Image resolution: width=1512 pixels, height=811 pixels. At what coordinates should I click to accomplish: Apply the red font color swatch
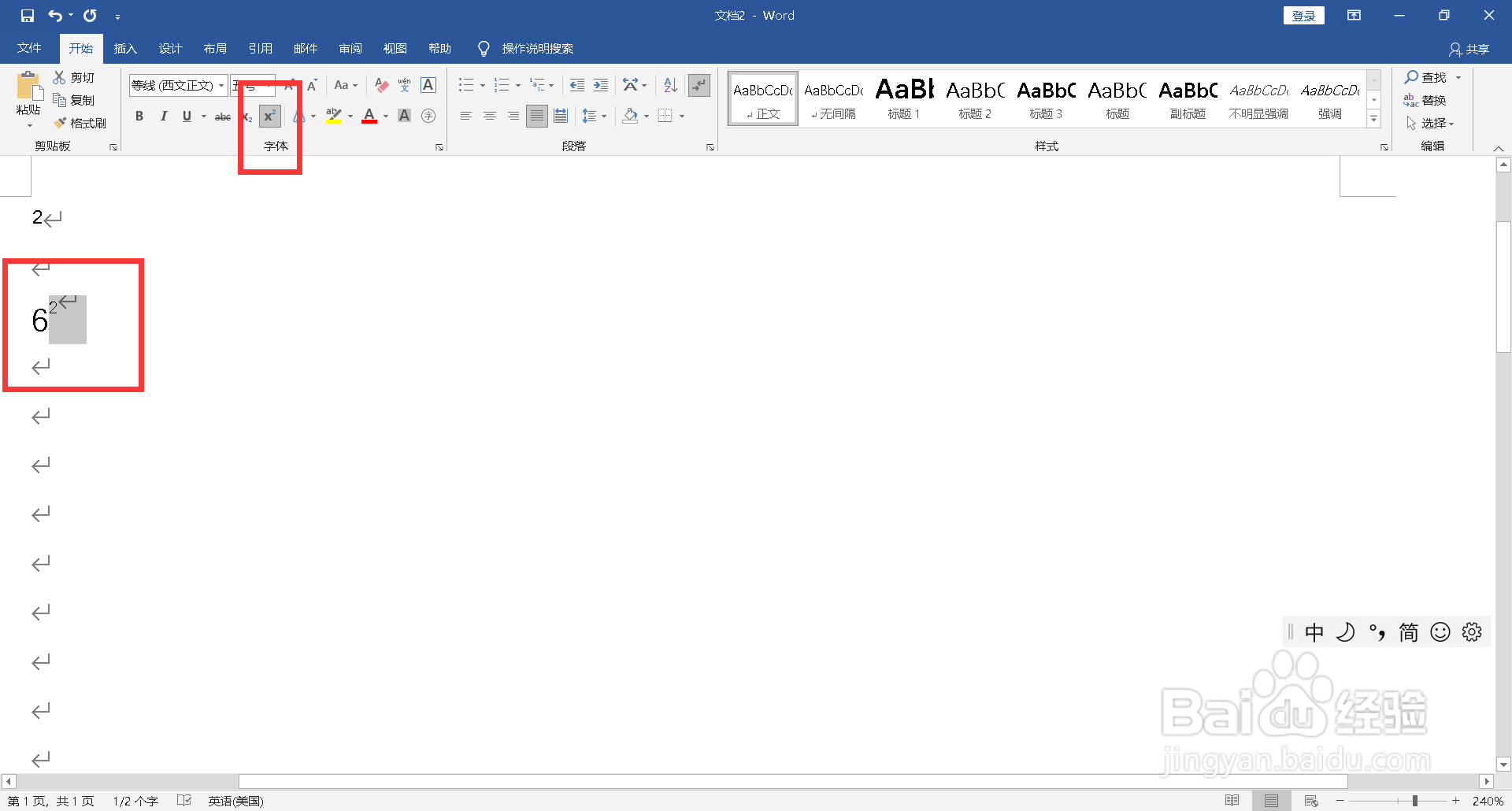[369, 116]
